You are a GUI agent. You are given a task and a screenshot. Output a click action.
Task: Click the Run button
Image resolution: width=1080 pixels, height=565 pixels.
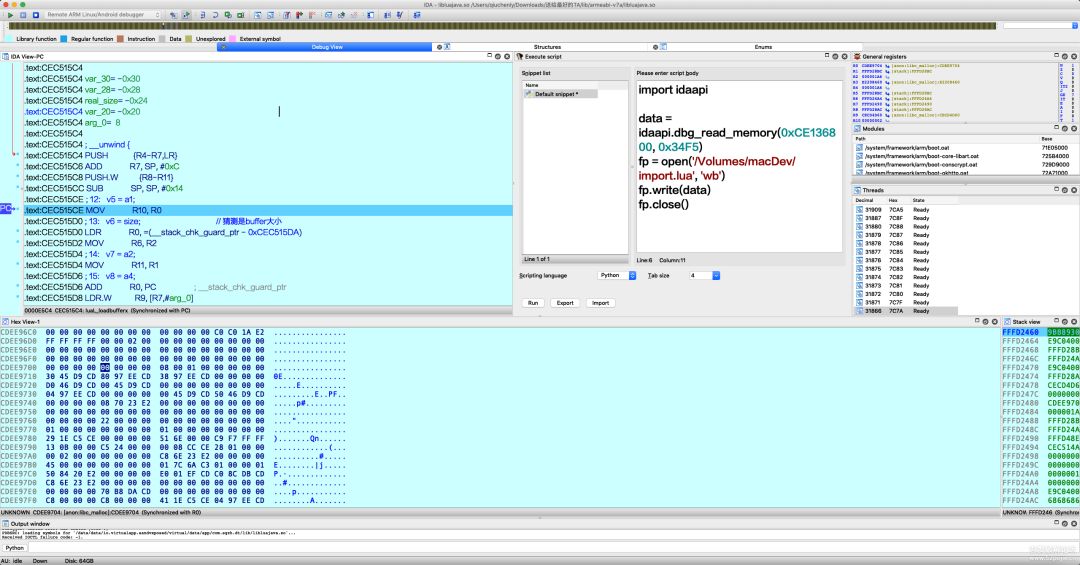(533, 302)
